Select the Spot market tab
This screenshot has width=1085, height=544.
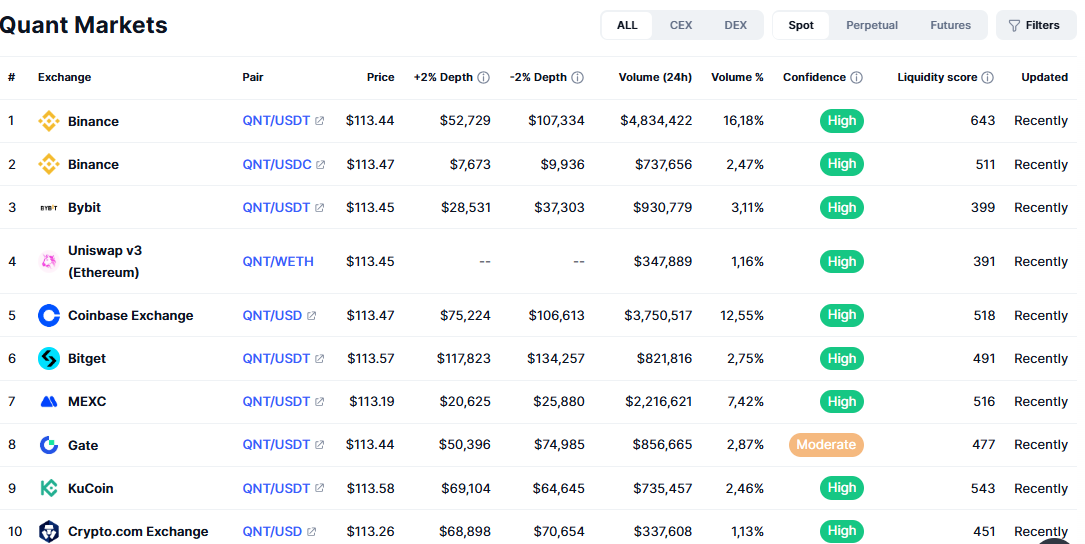pyautogui.click(x=801, y=26)
